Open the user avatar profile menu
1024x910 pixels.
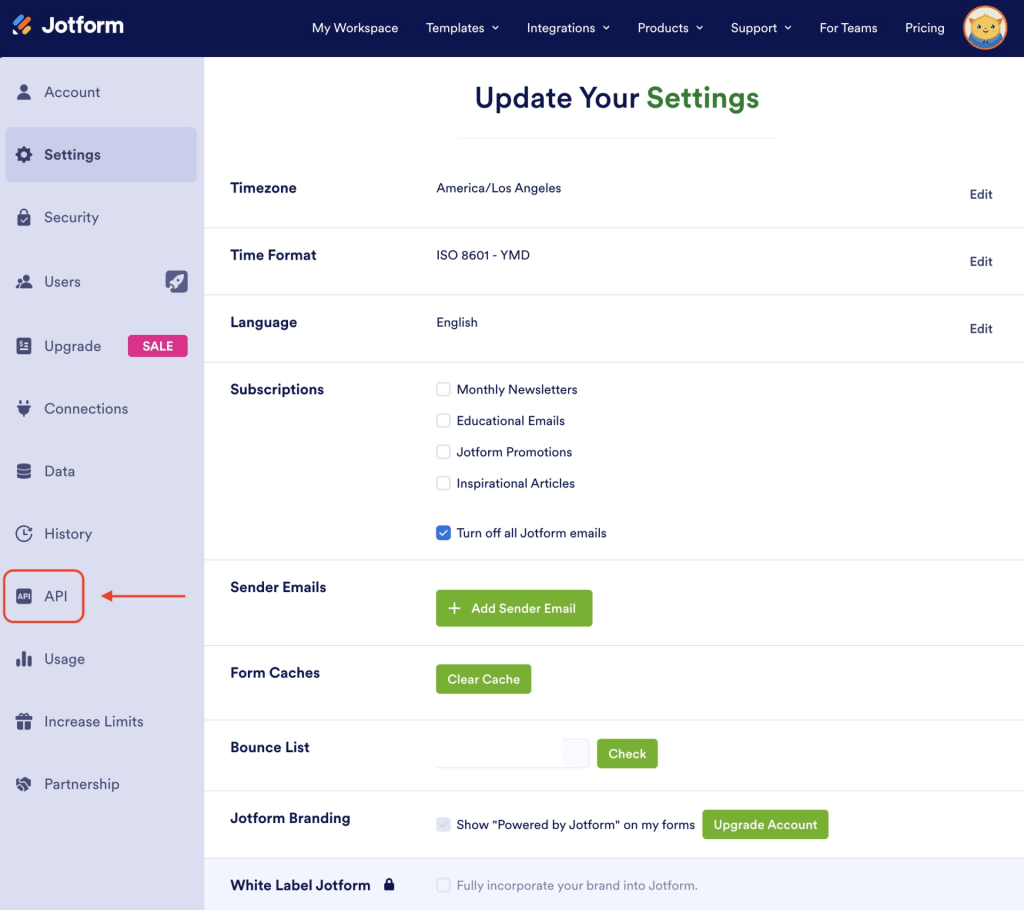tap(985, 27)
